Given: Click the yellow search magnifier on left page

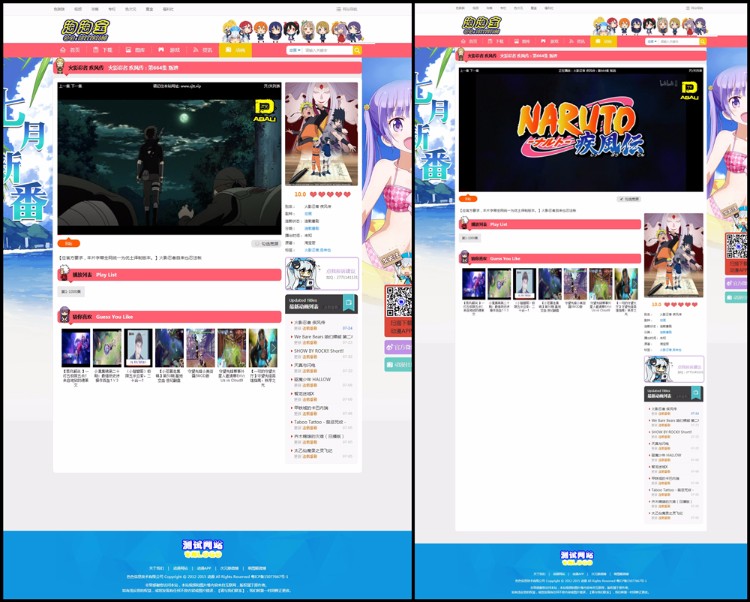Looking at the screenshot, I should [357, 50].
